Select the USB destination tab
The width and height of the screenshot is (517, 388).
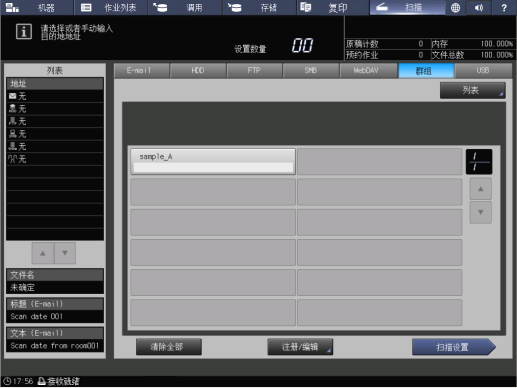[483, 71]
